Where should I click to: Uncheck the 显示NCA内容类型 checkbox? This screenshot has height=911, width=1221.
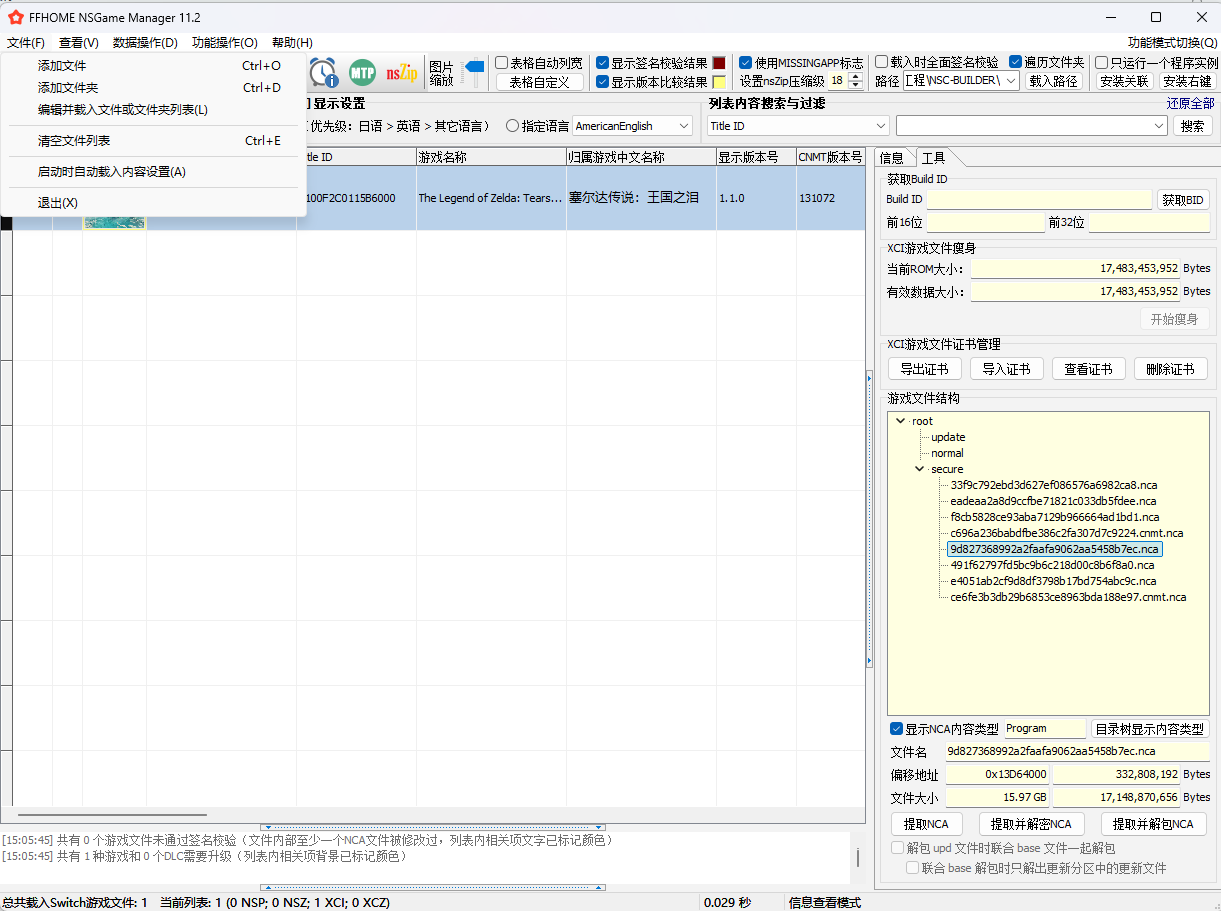tap(896, 729)
